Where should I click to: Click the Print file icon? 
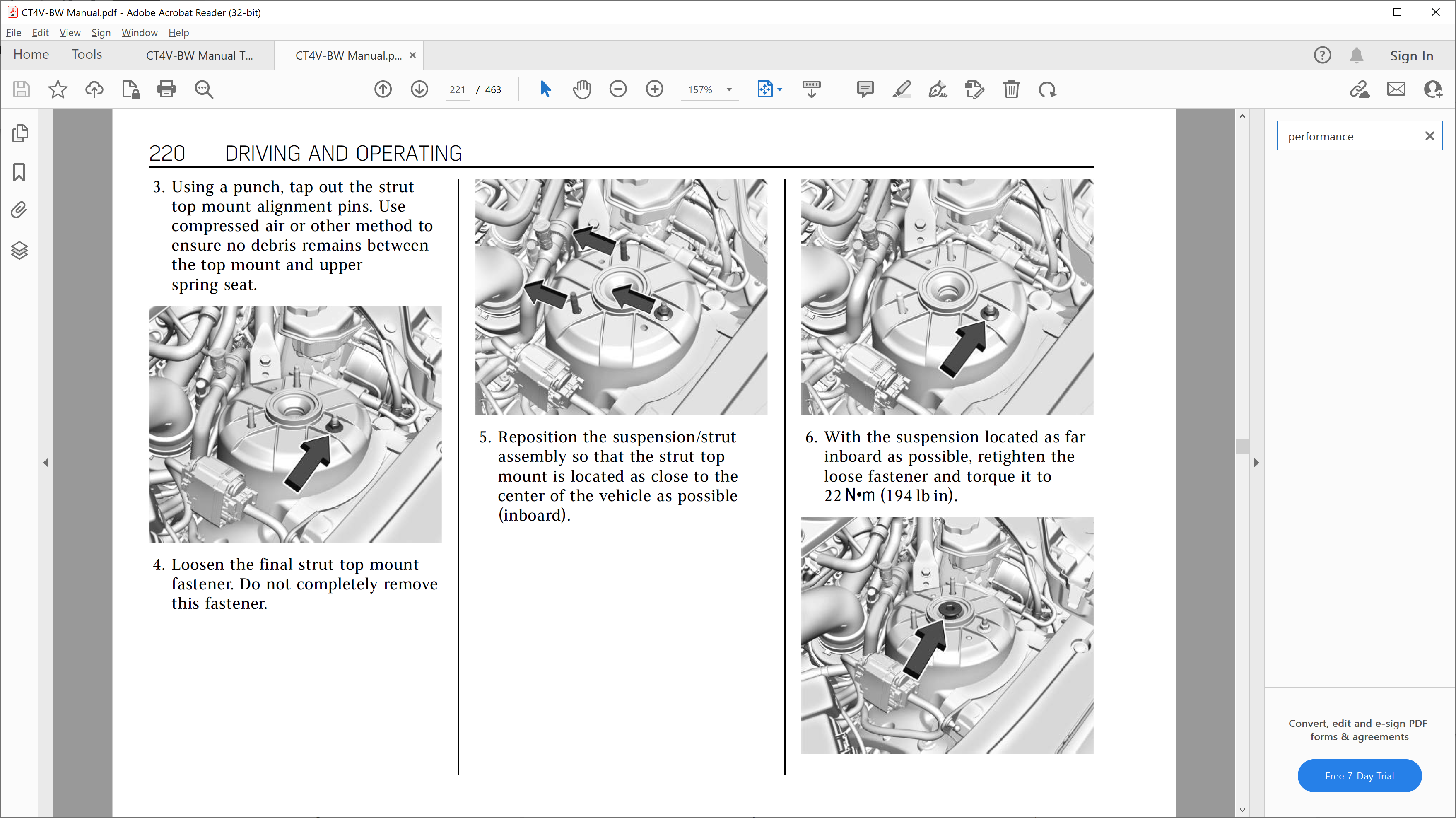tap(166, 89)
